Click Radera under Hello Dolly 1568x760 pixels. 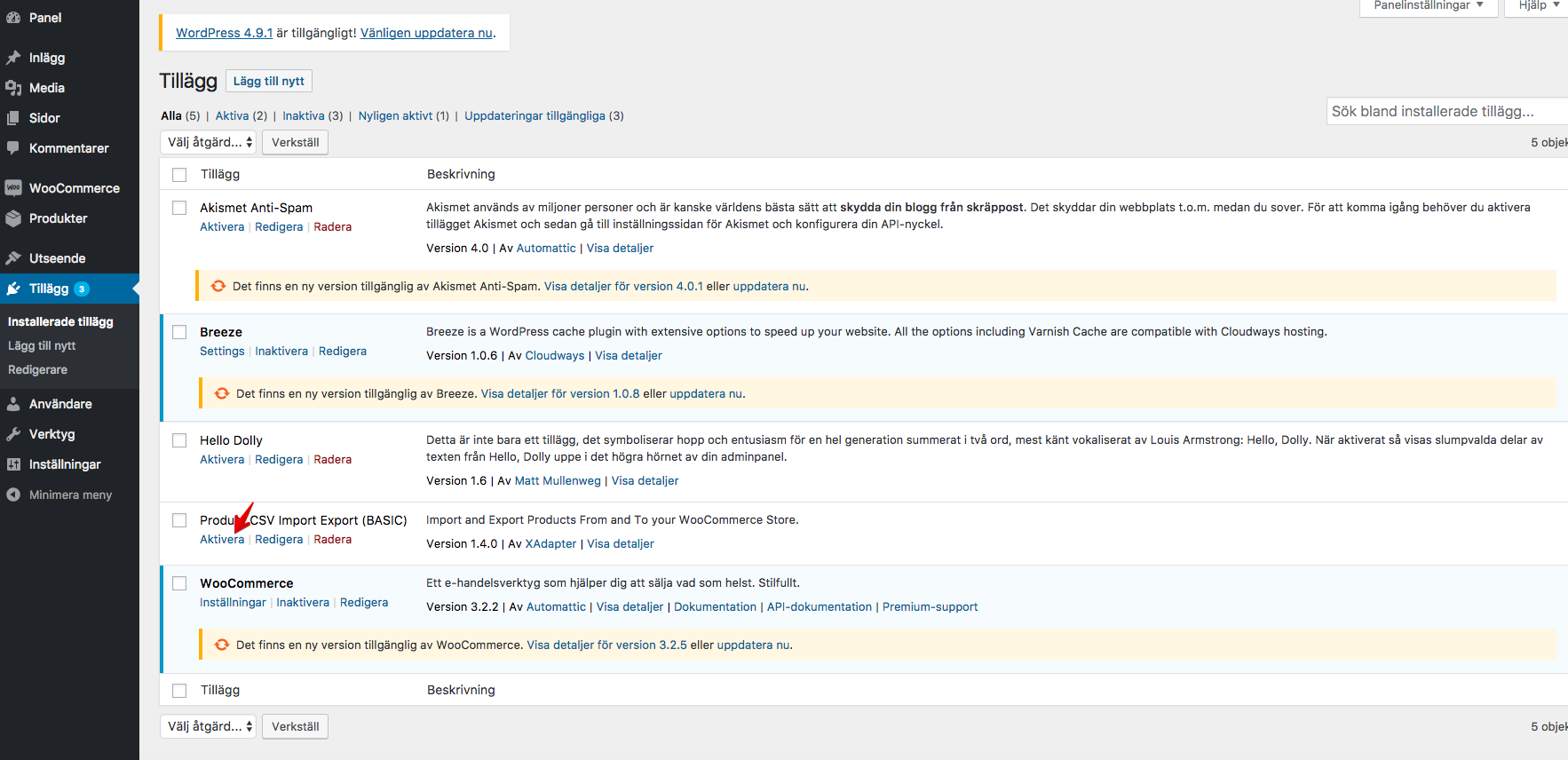click(x=333, y=460)
